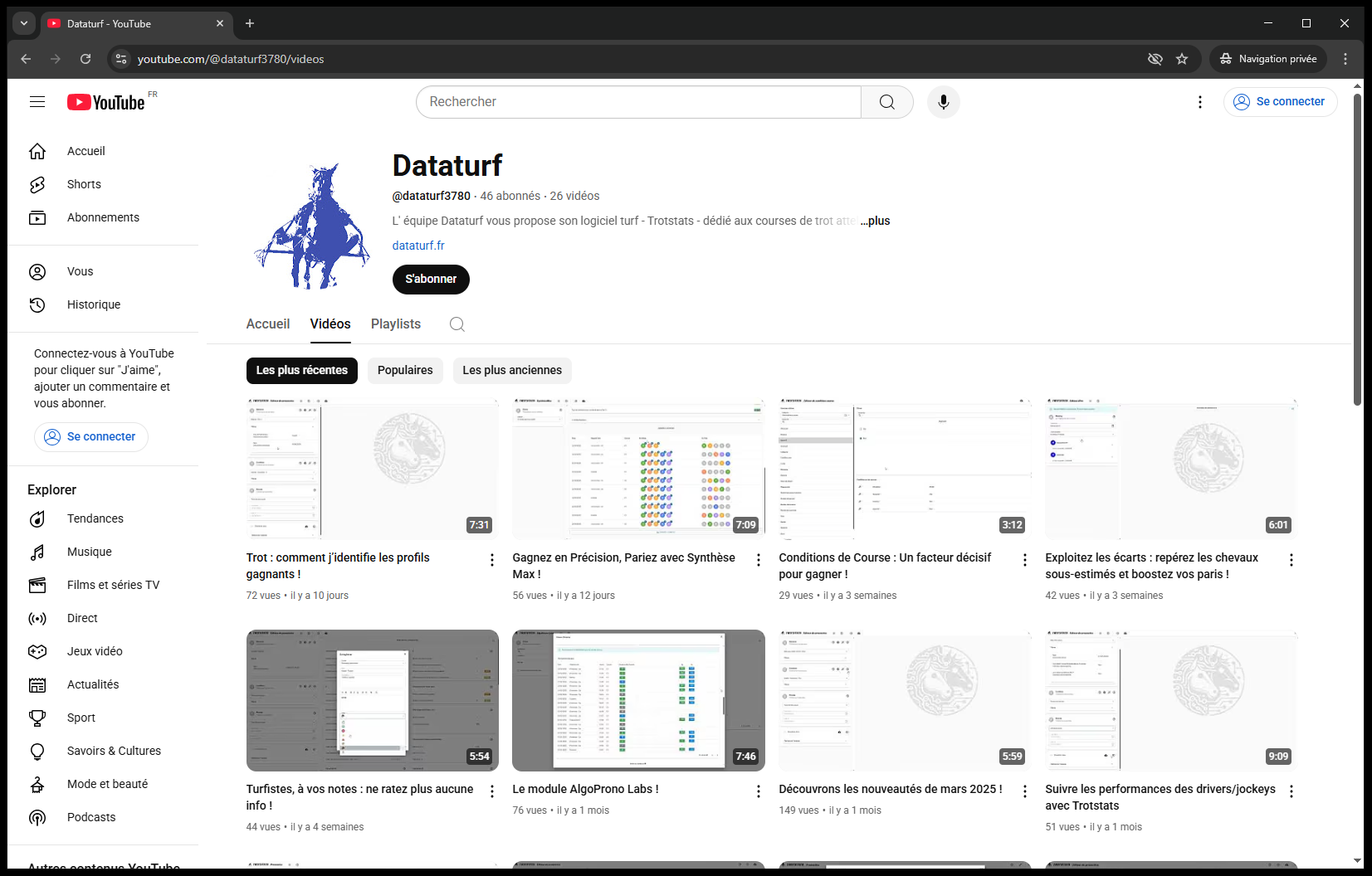This screenshot has height=876, width=1372.
Task: Open Actualités category
Action: coord(103,684)
